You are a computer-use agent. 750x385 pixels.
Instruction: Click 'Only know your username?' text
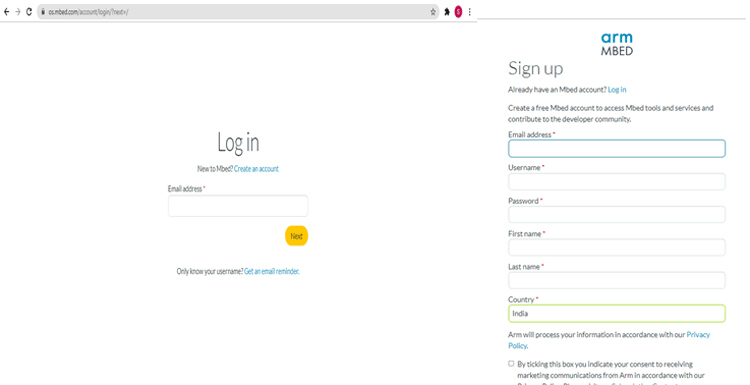[x=210, y=272]
